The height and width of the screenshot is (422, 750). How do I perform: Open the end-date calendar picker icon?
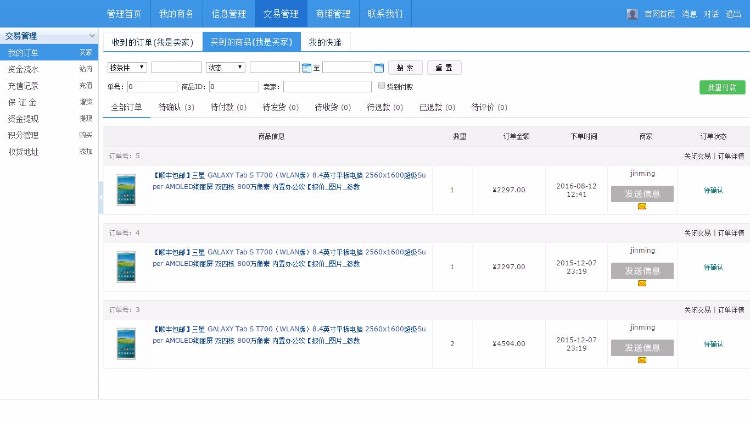379,68
